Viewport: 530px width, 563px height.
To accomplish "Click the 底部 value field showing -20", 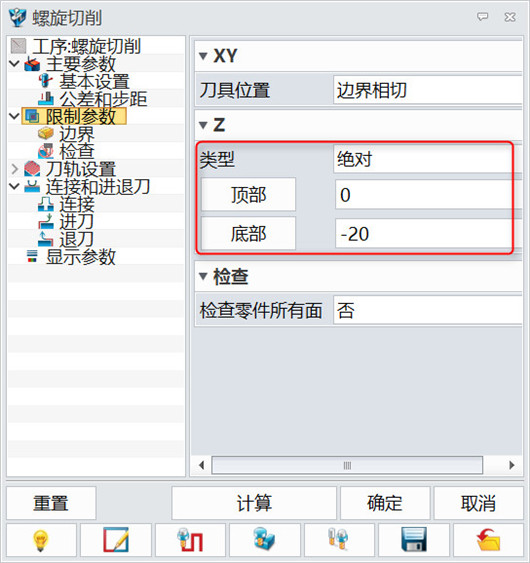I will tap(424, 234).
